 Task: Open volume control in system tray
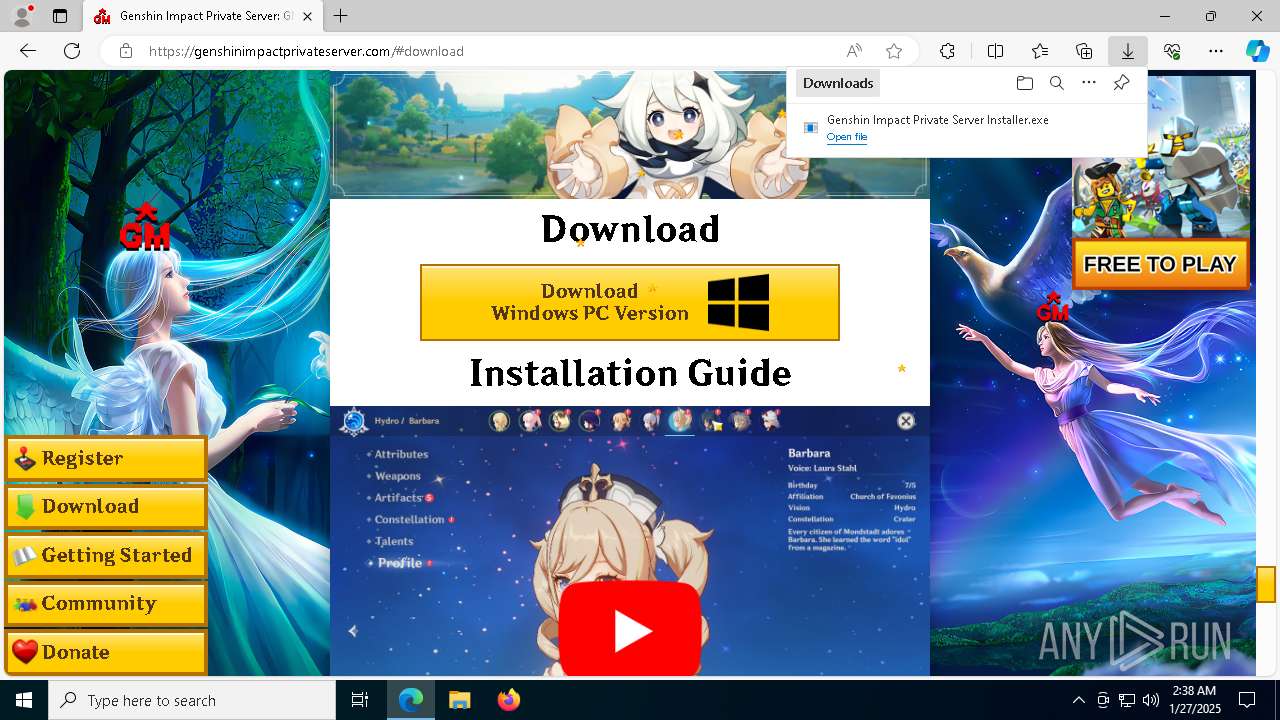(1150, 700)
